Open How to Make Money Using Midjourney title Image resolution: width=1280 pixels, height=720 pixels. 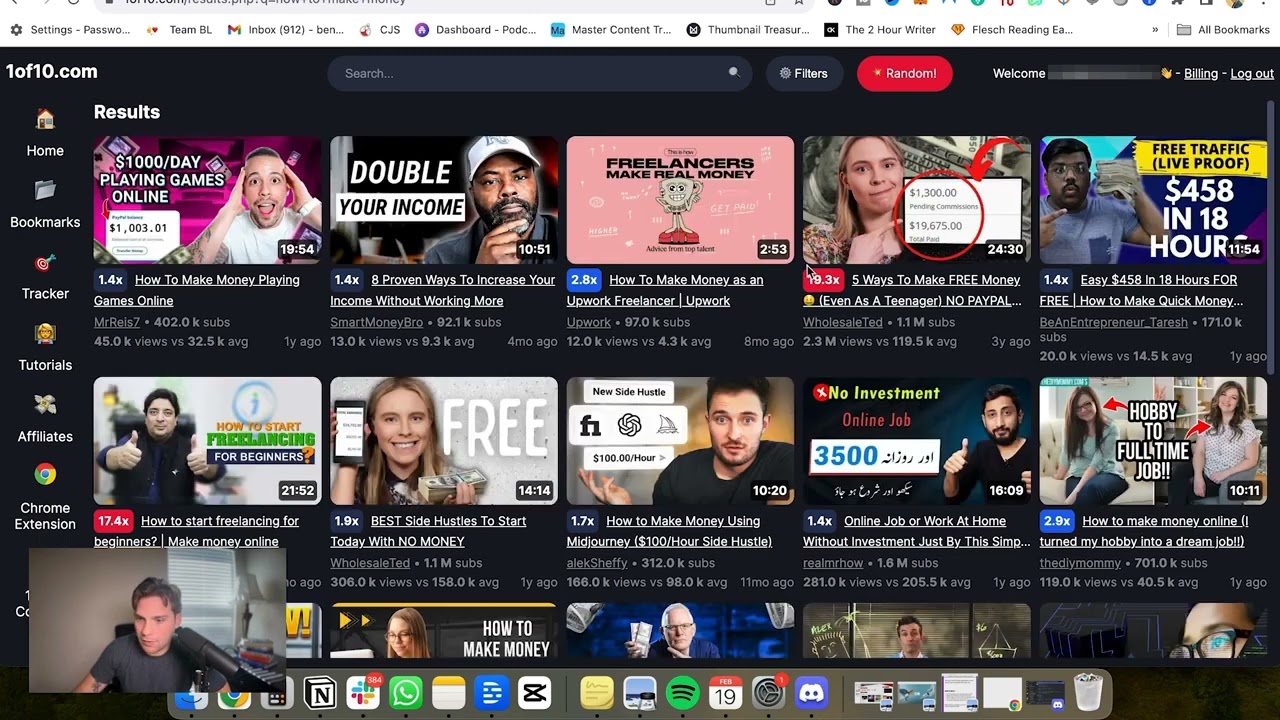(669, 531)
